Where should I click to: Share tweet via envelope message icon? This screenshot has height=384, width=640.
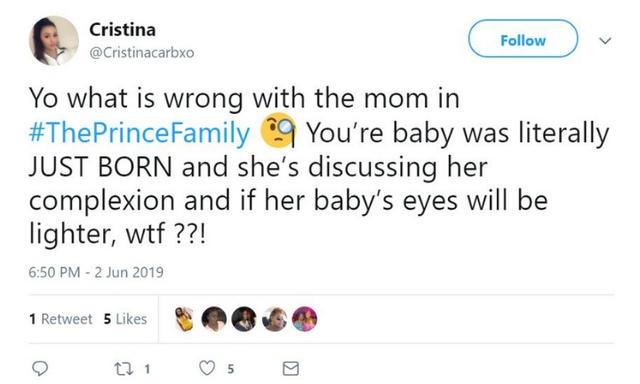click(x=291, y=368)
